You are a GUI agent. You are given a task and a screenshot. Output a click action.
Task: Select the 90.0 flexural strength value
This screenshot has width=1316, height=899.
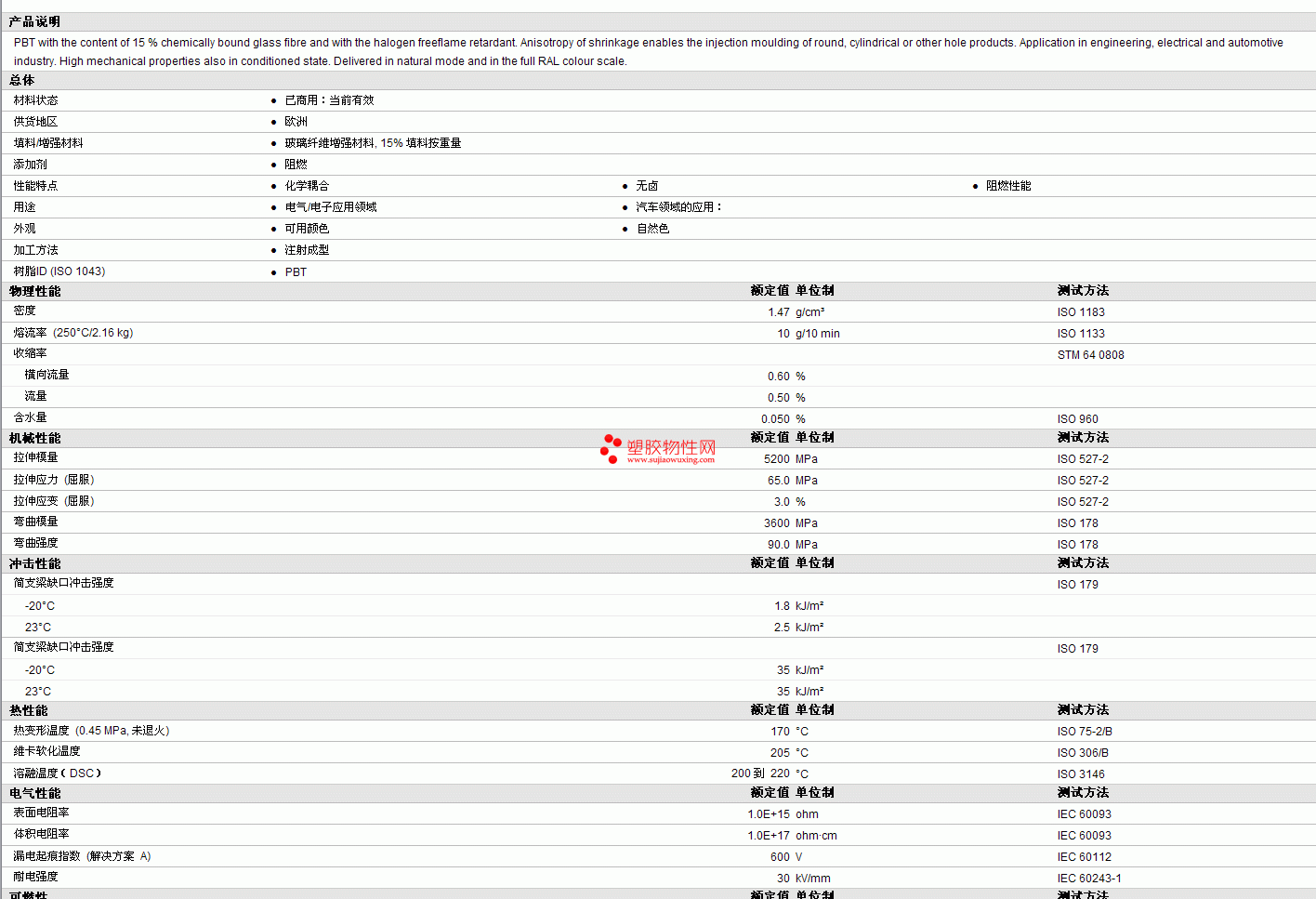click(x=779, y=545)
